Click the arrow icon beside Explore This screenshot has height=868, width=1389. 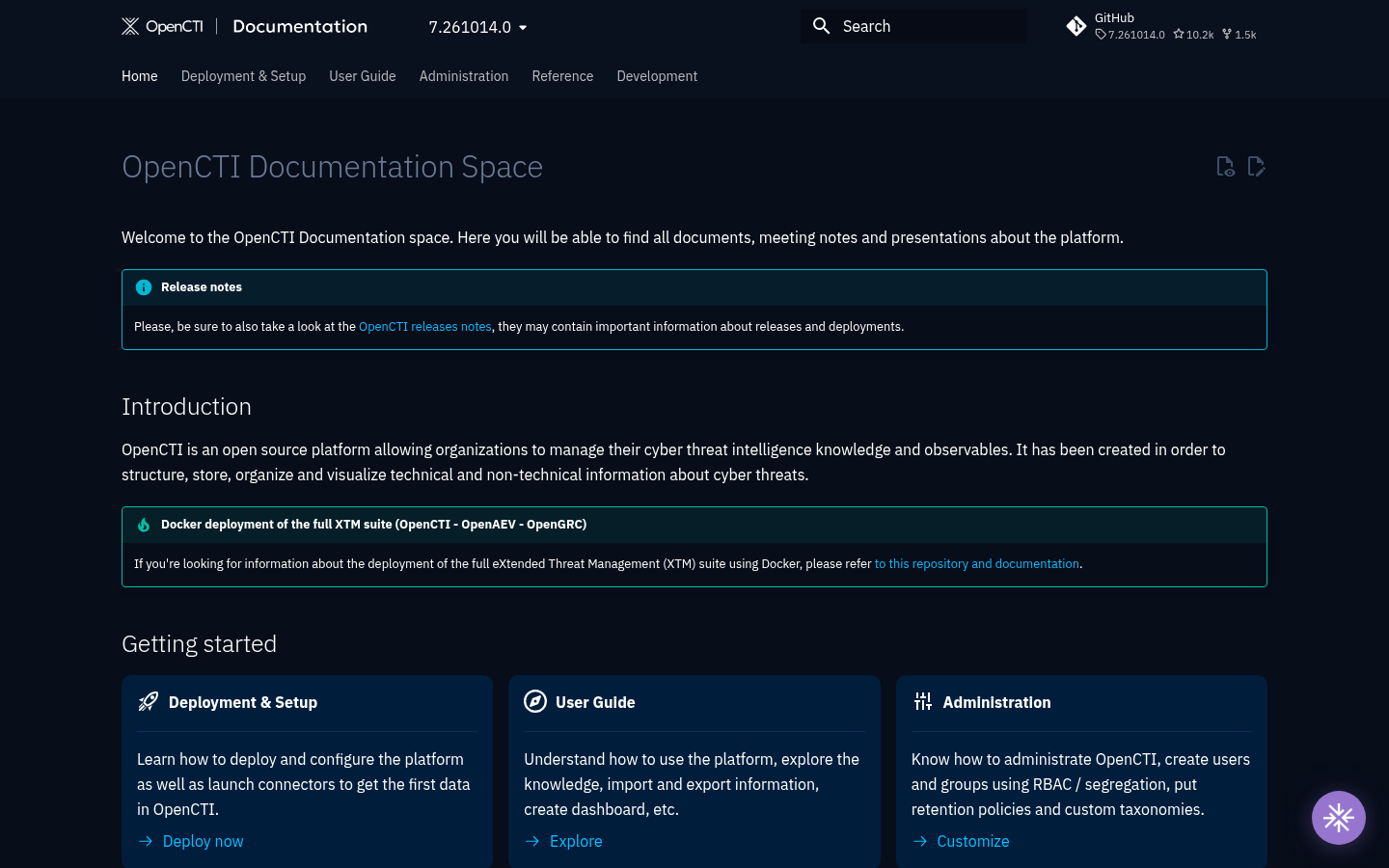point(532,841)
